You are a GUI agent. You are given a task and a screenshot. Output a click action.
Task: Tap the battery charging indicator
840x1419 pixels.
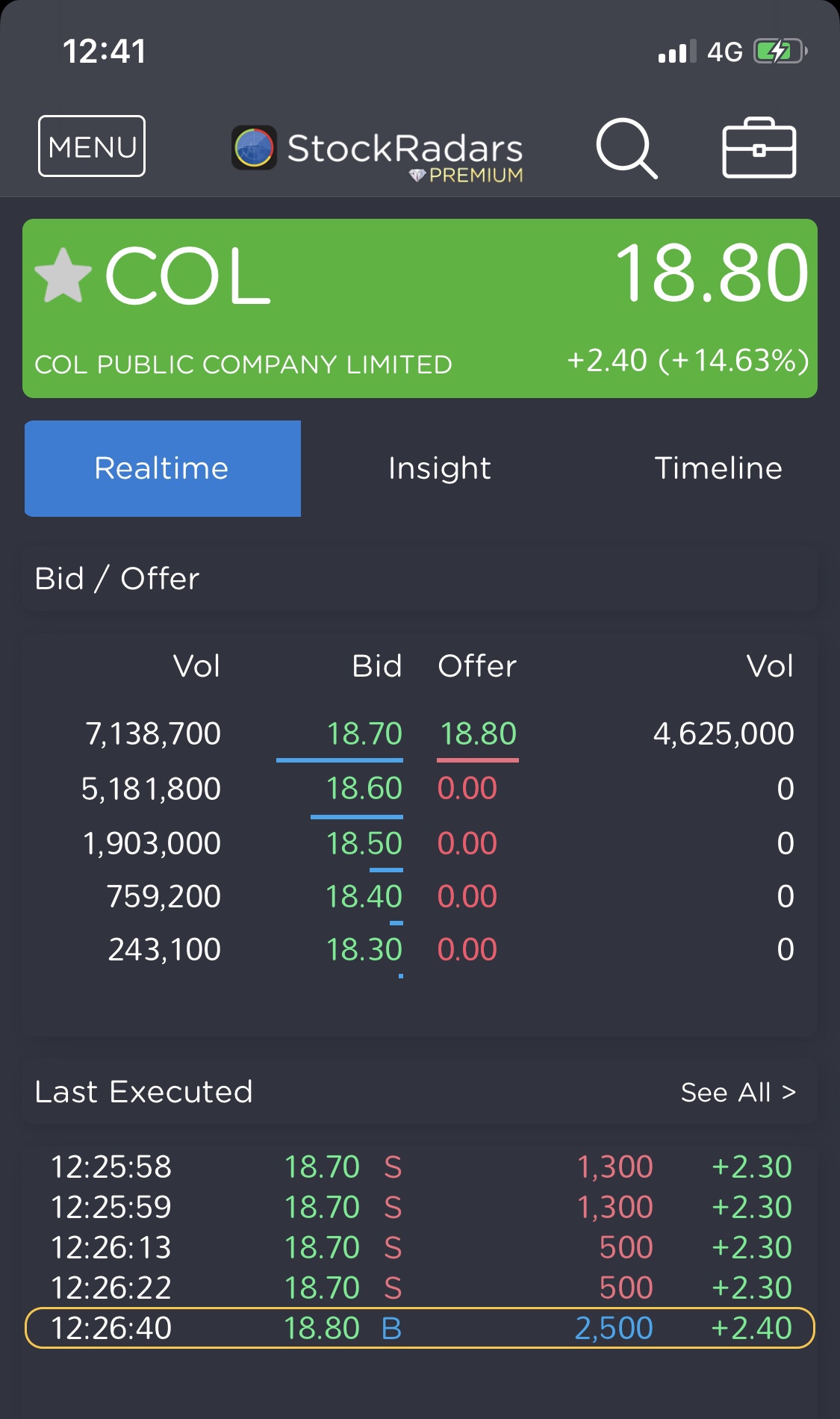(779, 52)
